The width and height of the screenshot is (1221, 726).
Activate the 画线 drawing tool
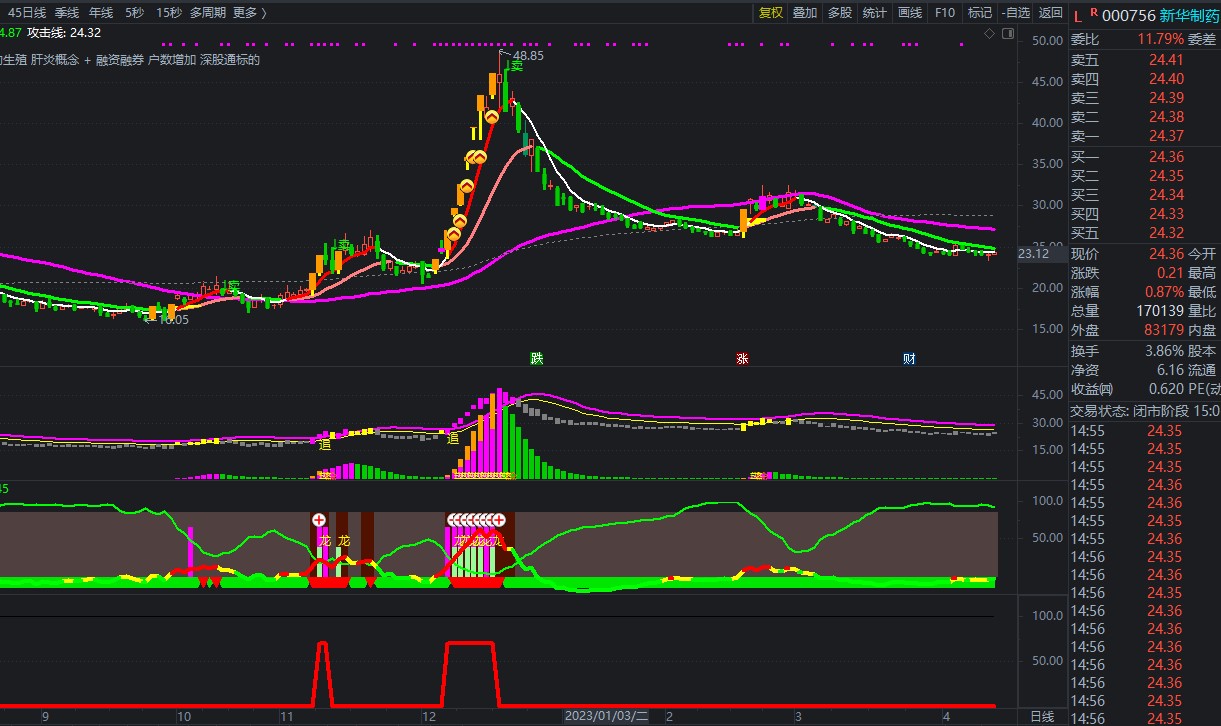[910, 13]
